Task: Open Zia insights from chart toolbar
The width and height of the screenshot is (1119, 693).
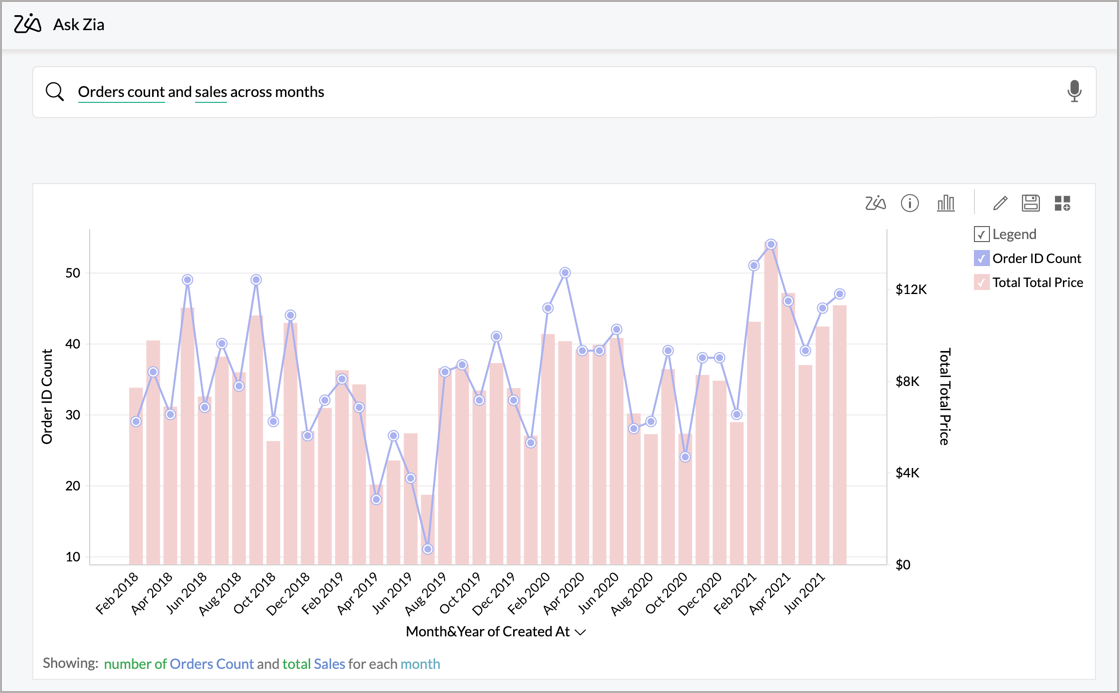Action: [x=875, y=203]
